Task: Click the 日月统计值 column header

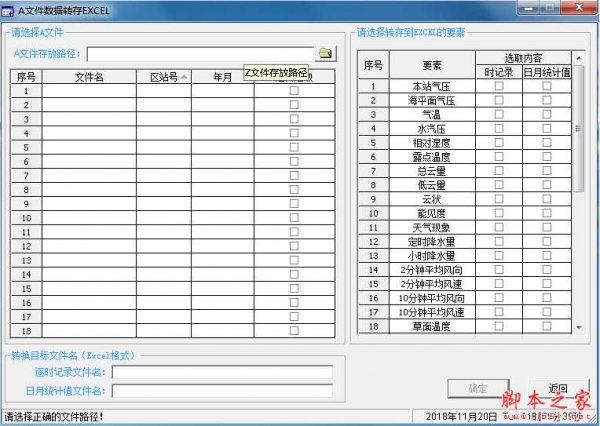Action: (547, 72)
